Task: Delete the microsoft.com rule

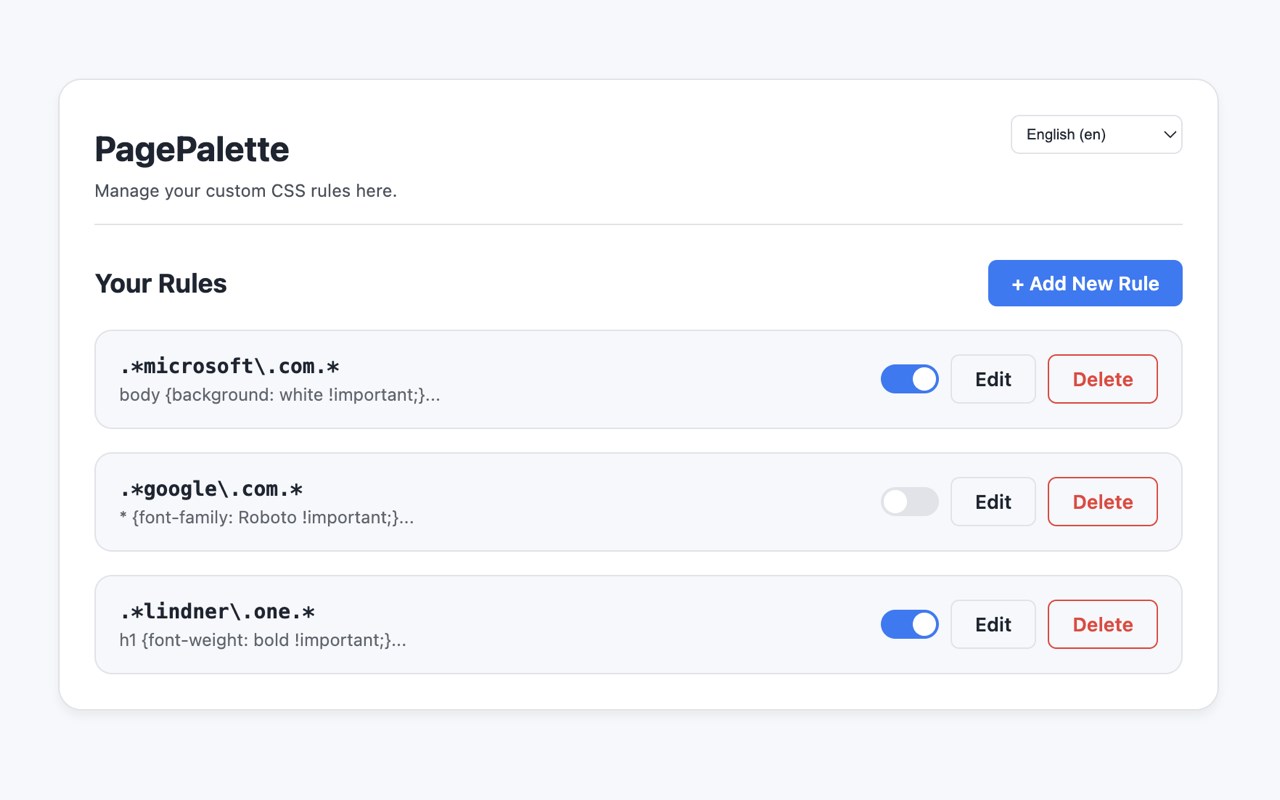Action: [x=1102, y=379]
